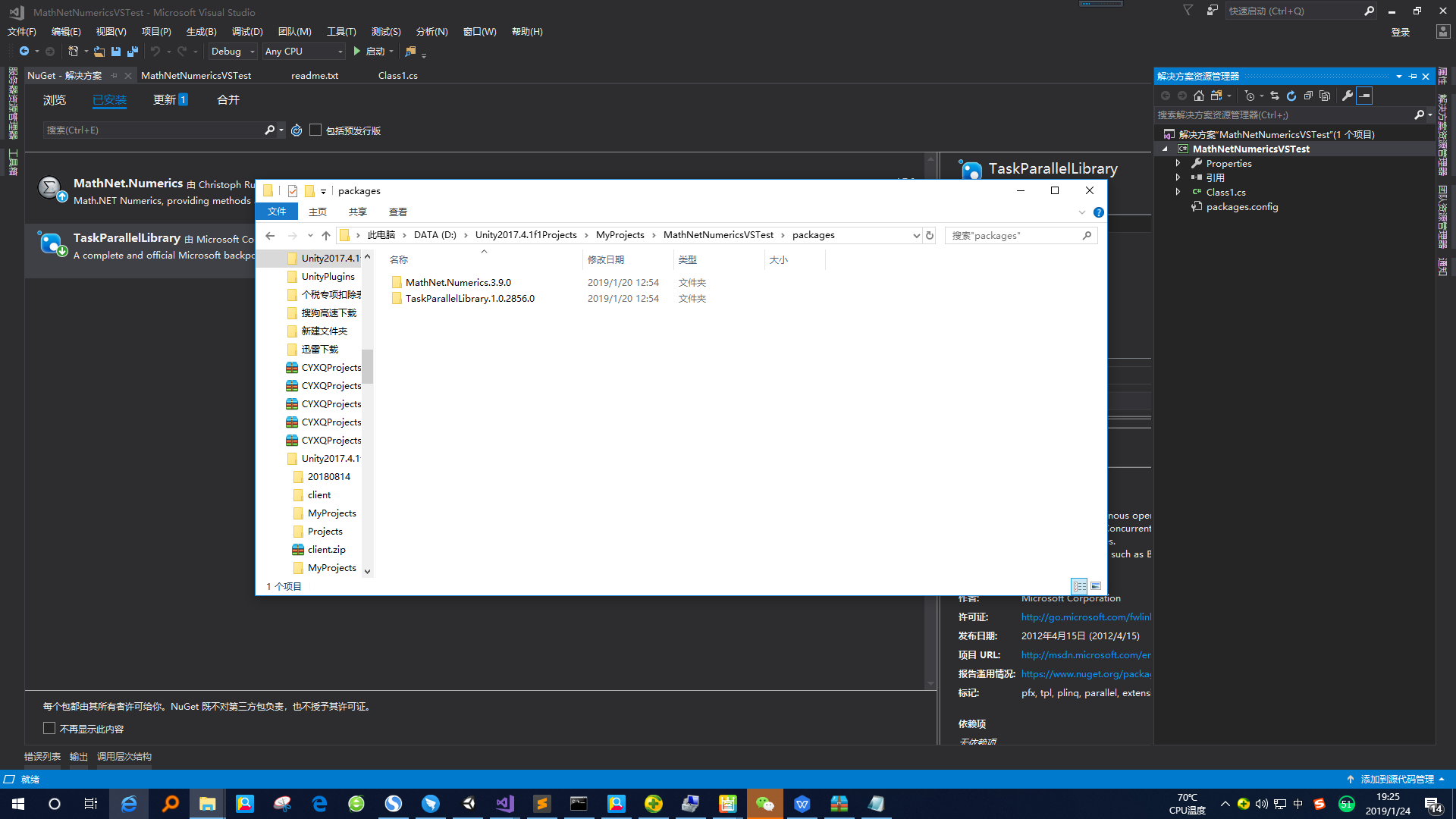This screenshot has height=819, width=1456.
Task: Click the Microsoft license agreement link
Action: (x=1085, y=617)
